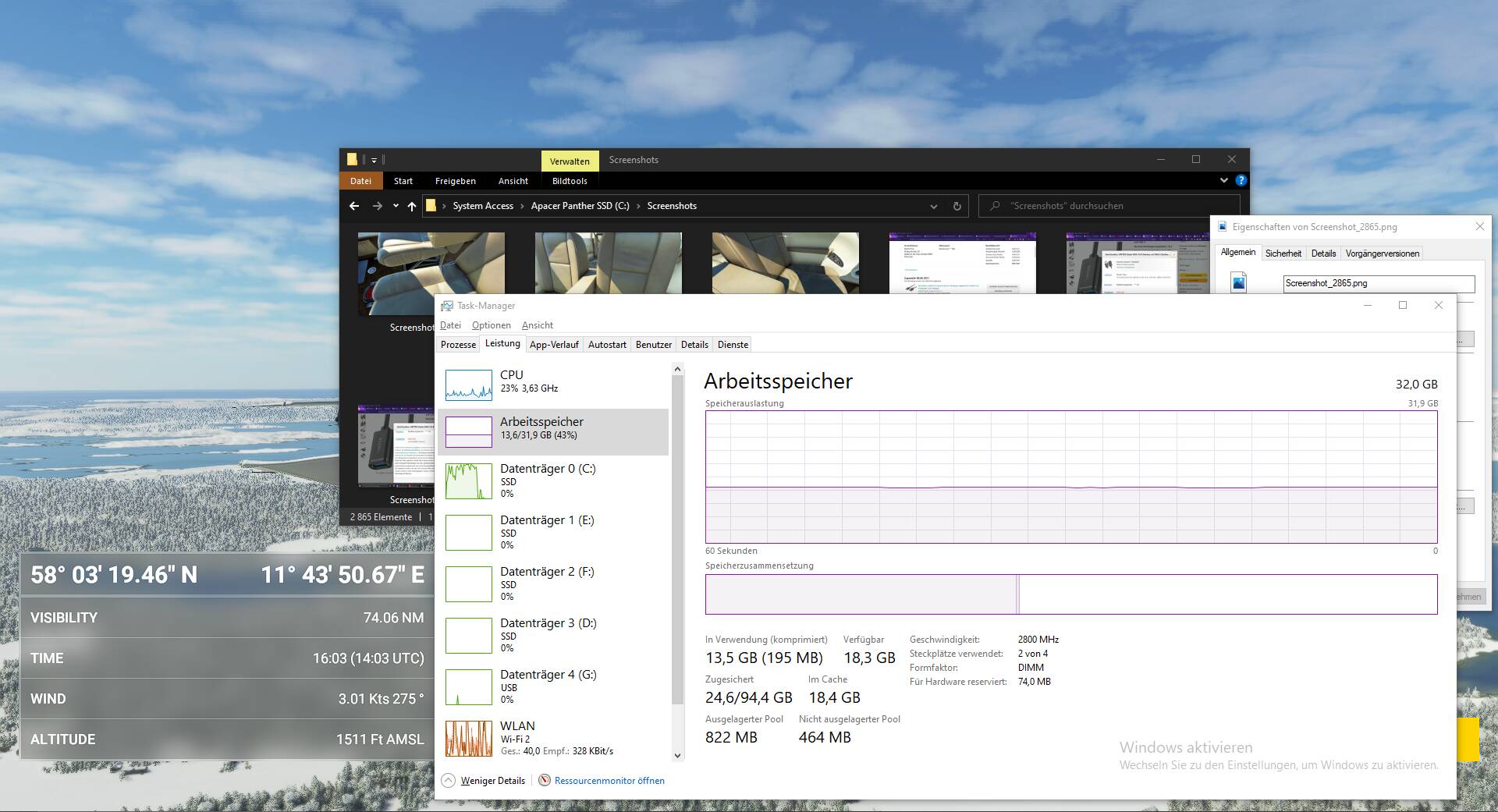Screen dimensions: 1498x812
Task: Click the Datei button in Explorer ribbon
Action: tap(360, 181)
